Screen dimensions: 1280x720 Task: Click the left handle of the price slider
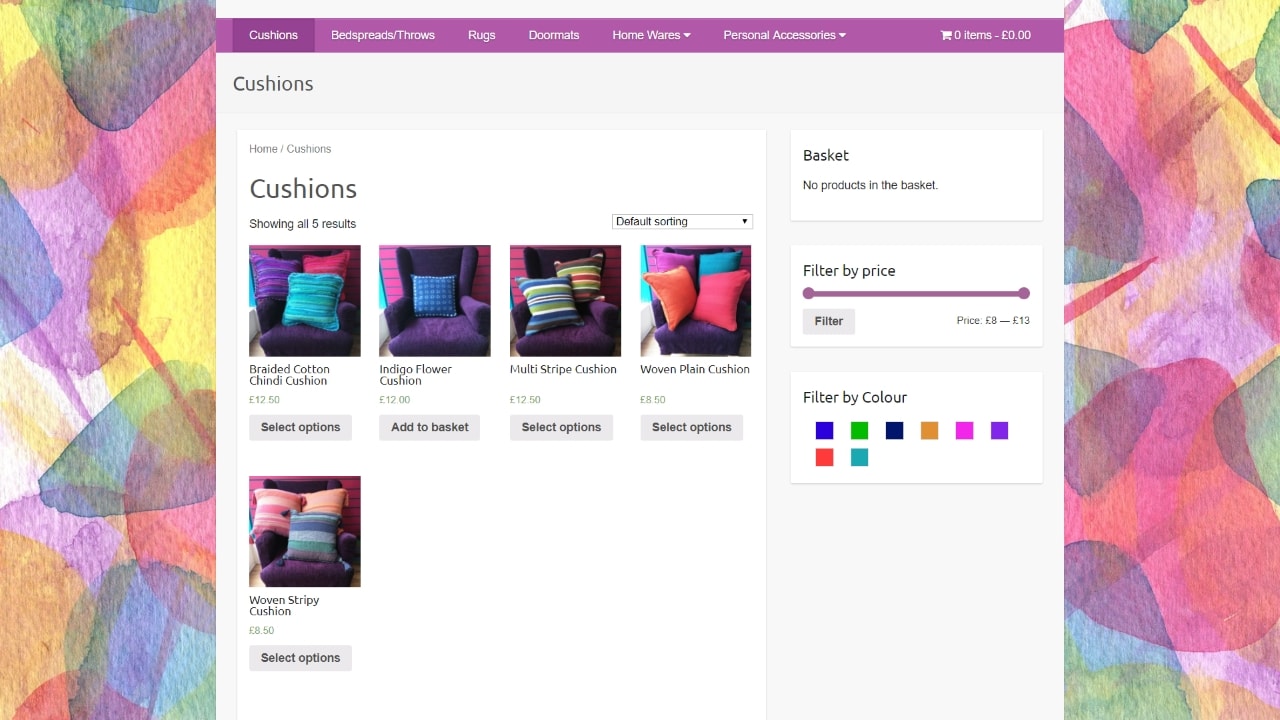(x=808, y=293)
